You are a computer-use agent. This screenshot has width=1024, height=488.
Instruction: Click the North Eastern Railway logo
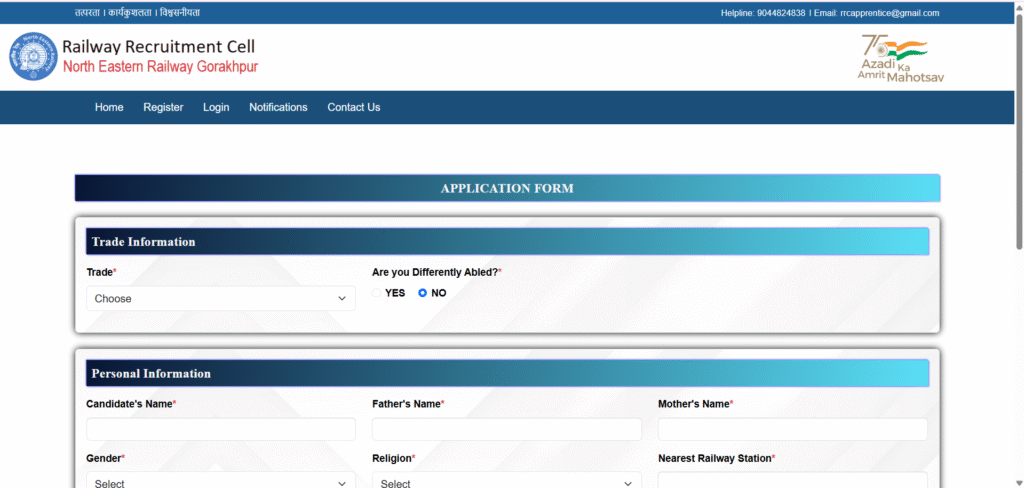coord(35,57)
